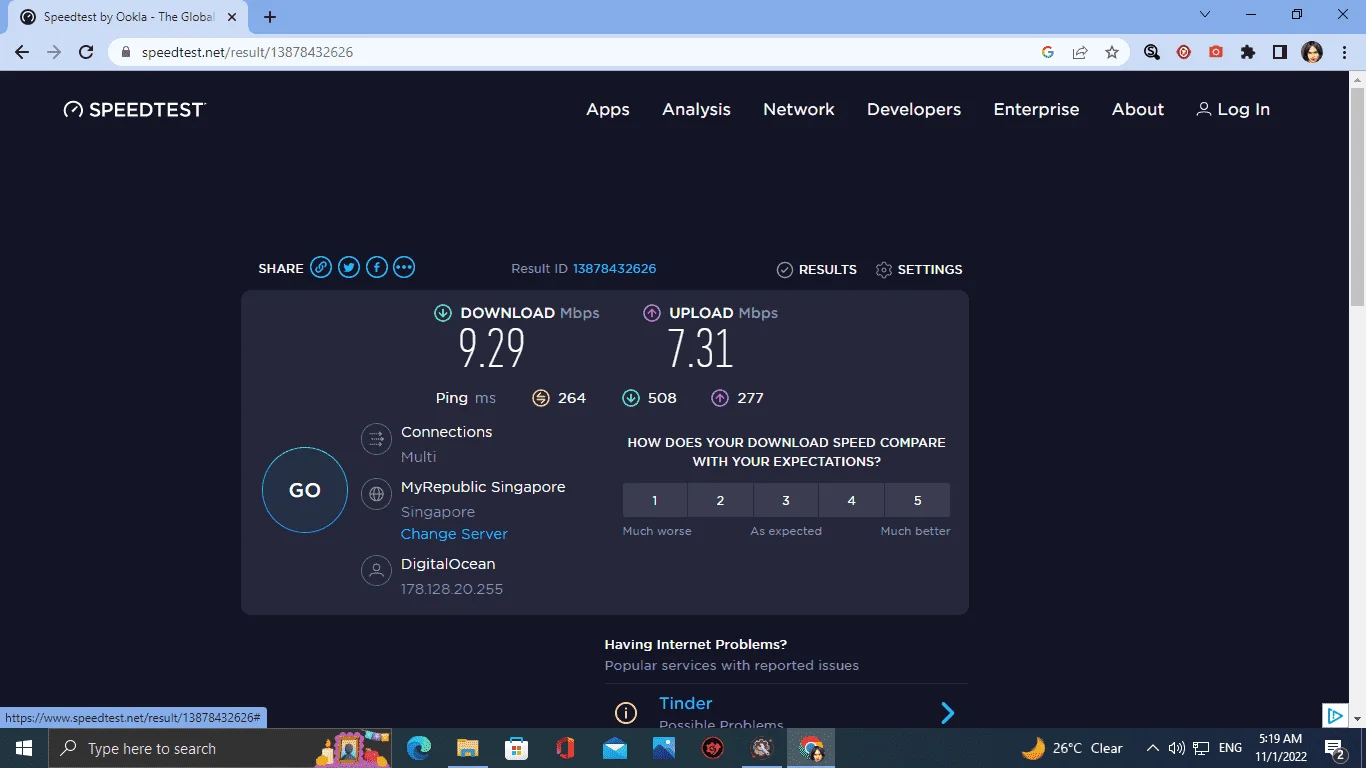Viewport: 1366px width, 768px height.
Task: Open notification center icon
Action: 1335,748
